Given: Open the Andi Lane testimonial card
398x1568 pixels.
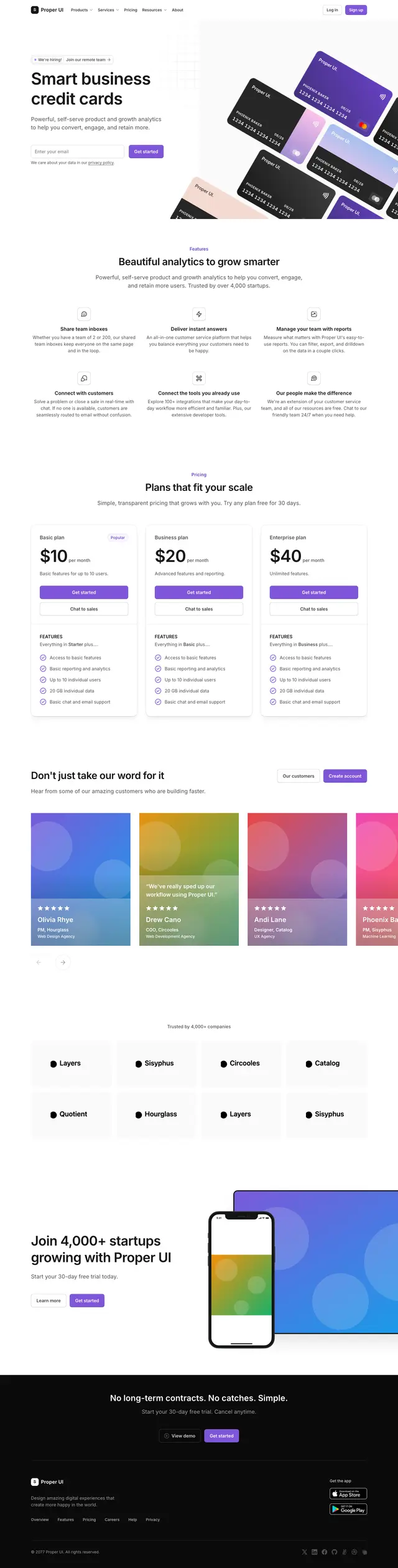Looking at the screenshot, I should pos(297,879).
